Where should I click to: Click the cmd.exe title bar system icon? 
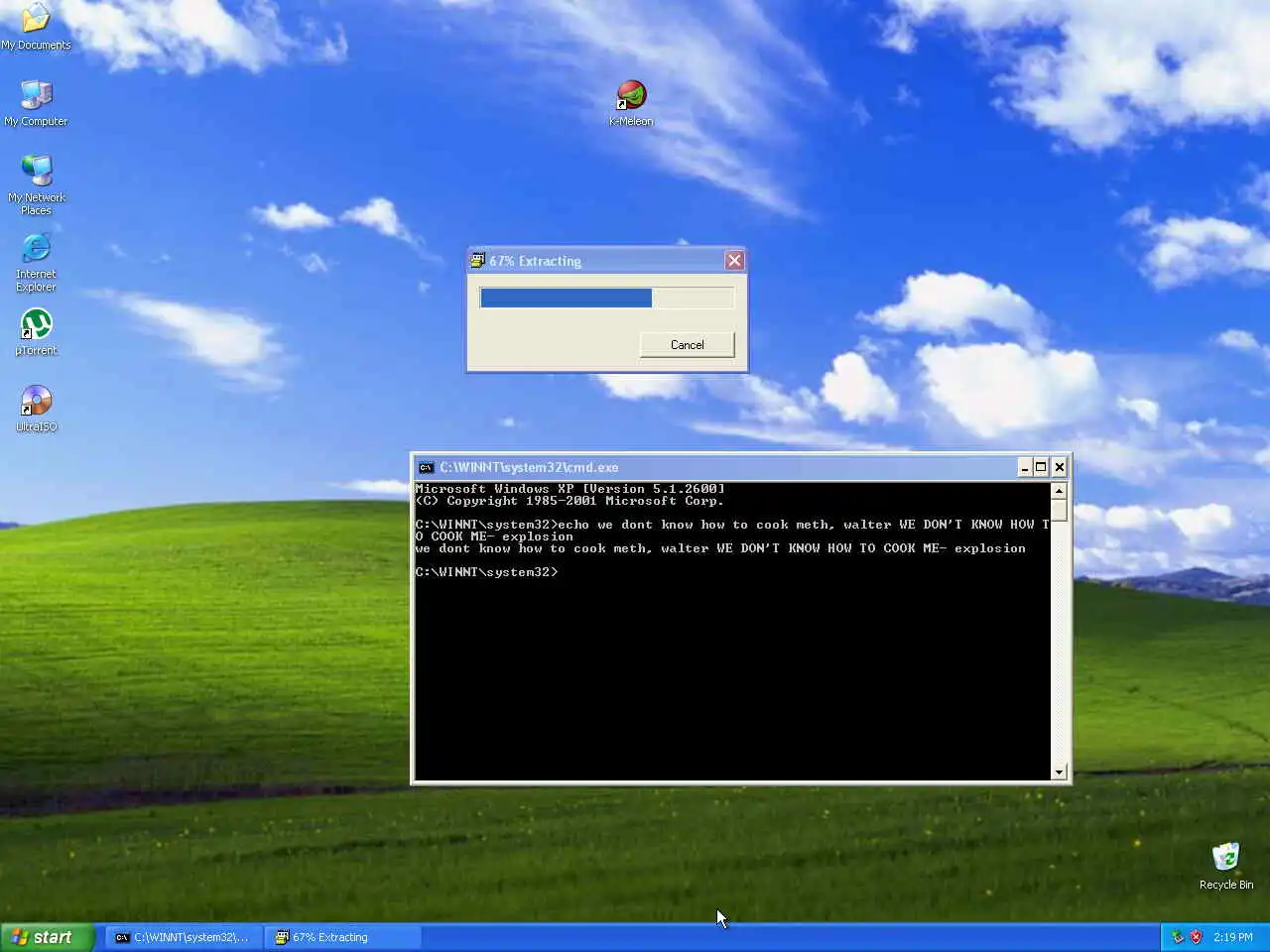click(426, 467)
